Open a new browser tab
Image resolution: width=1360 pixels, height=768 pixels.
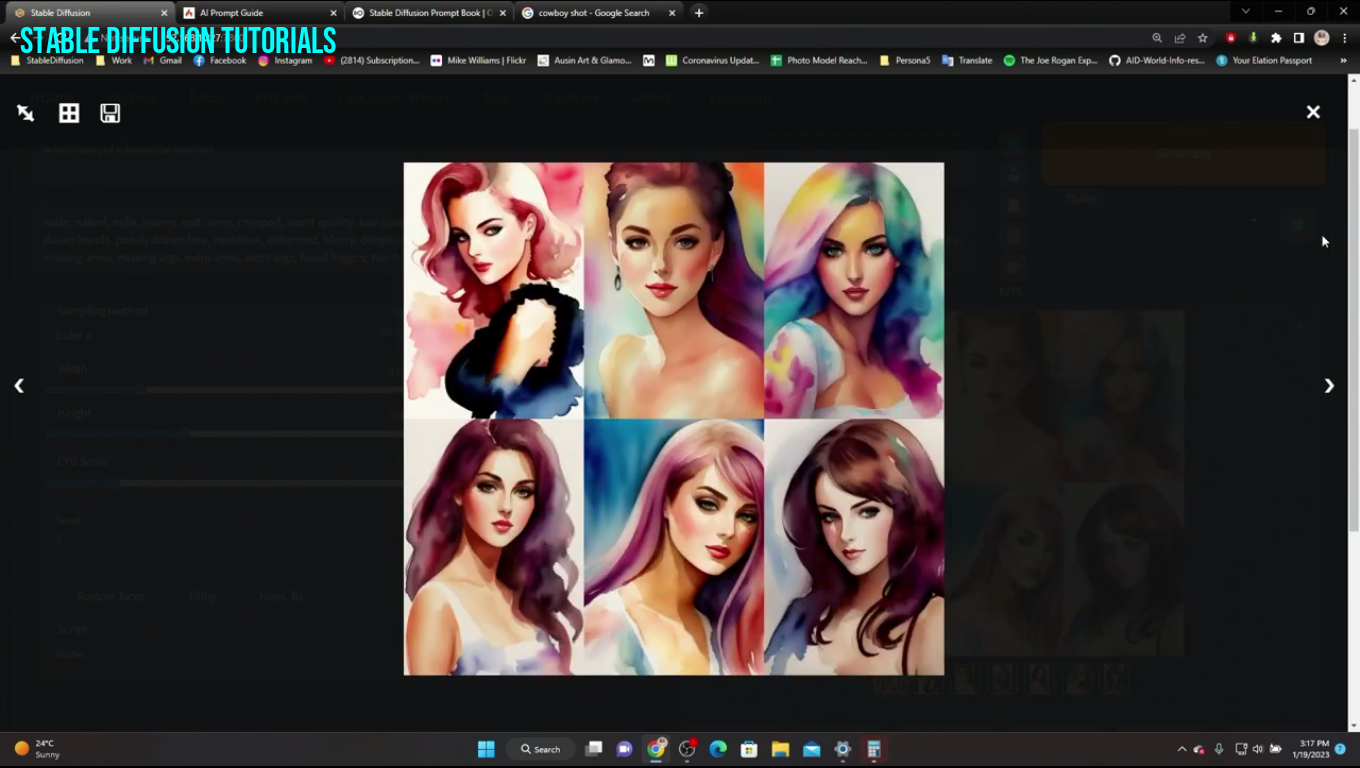(699, 13)
